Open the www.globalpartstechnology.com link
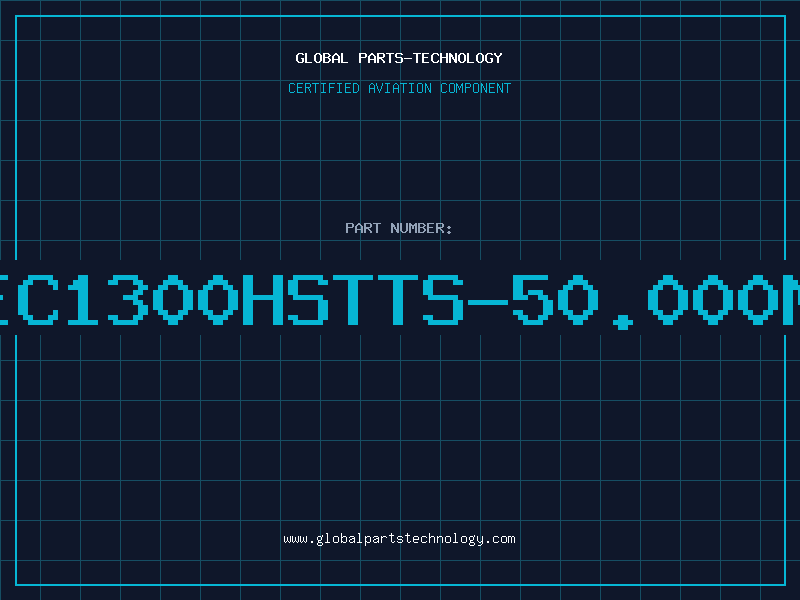 399,539
